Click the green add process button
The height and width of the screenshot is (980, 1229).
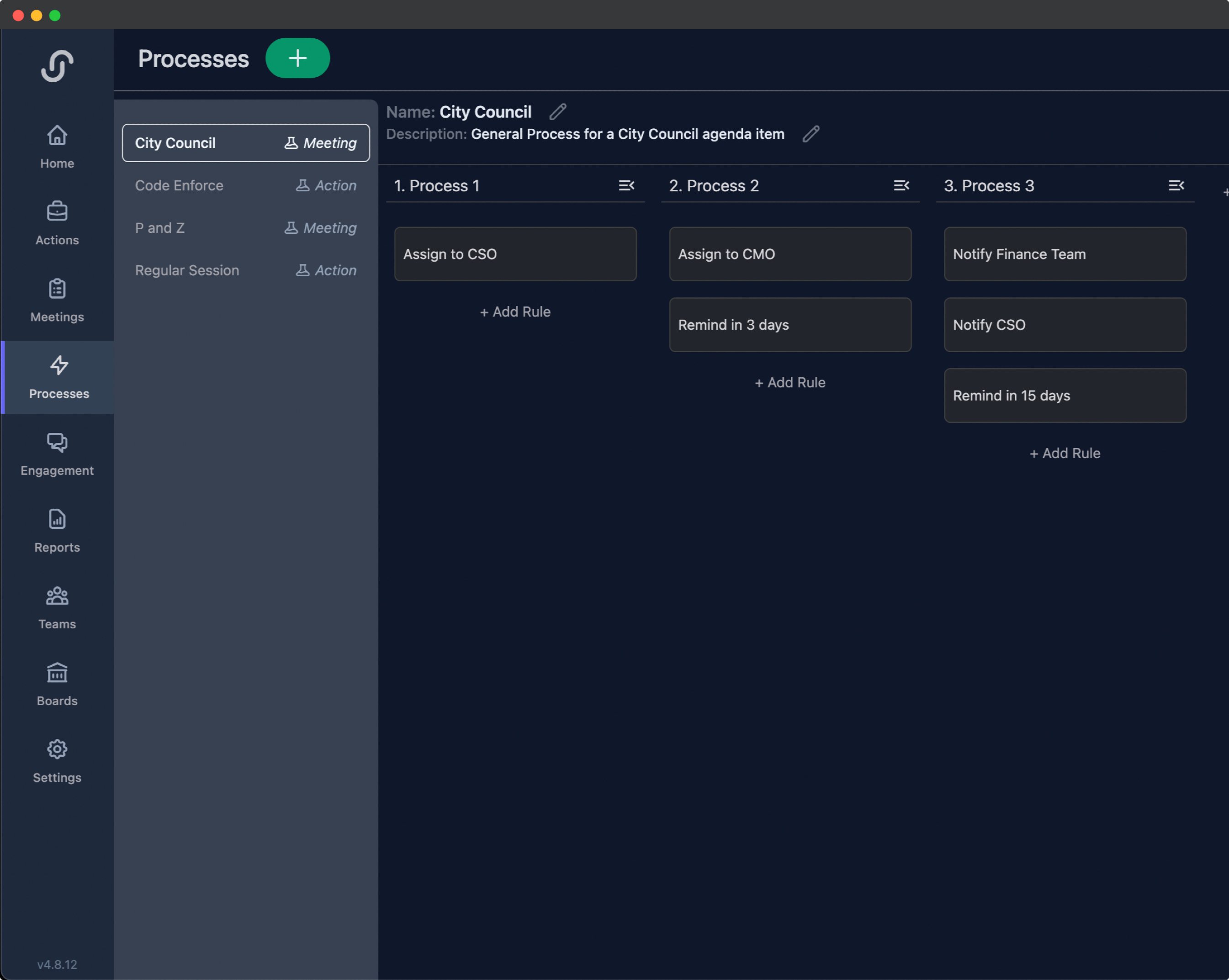point(297,58)
